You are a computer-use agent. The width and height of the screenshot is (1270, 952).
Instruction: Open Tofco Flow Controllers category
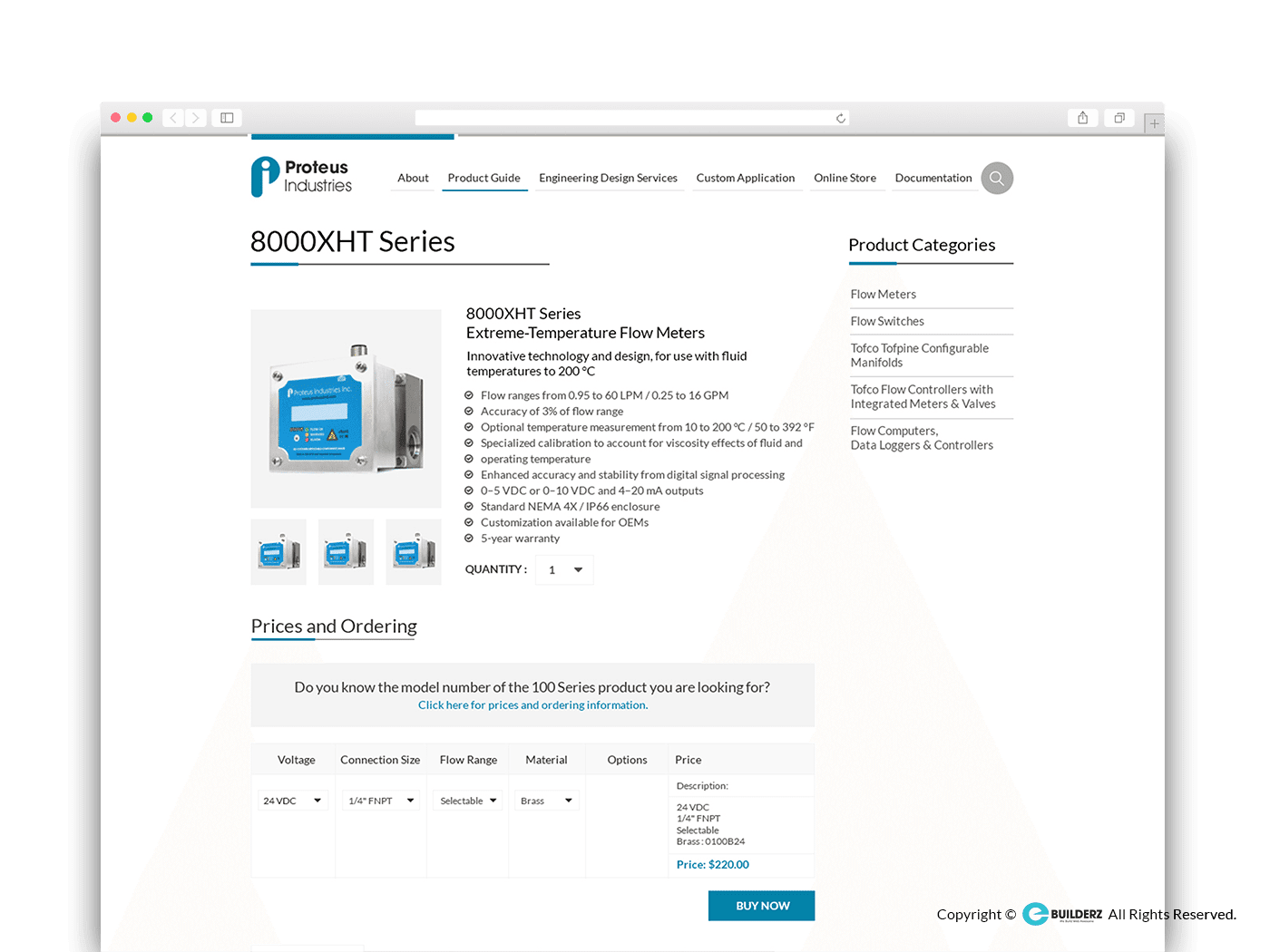point(923,397)
